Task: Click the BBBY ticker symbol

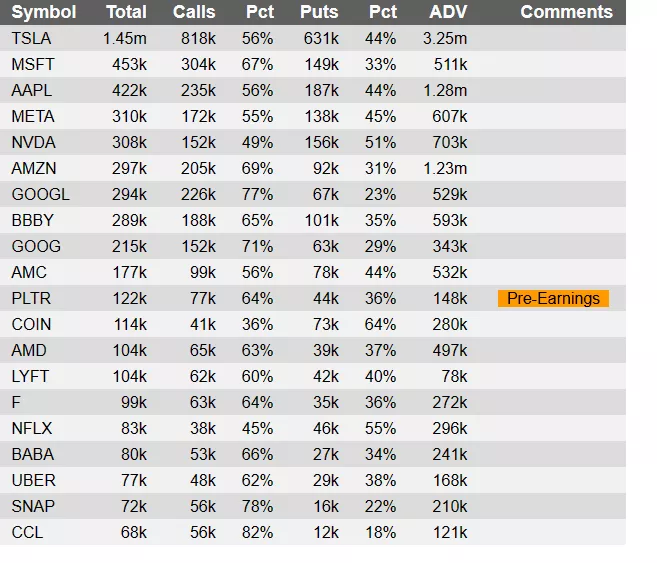Action: click(x=33, y=220)
